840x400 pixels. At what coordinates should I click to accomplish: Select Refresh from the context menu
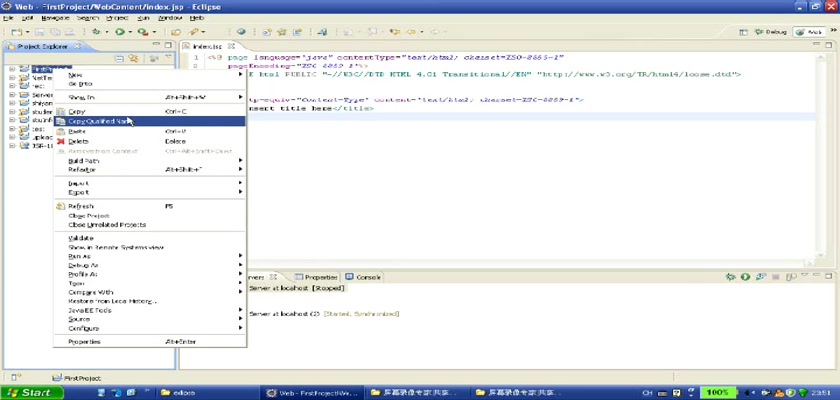coord(80,206)
